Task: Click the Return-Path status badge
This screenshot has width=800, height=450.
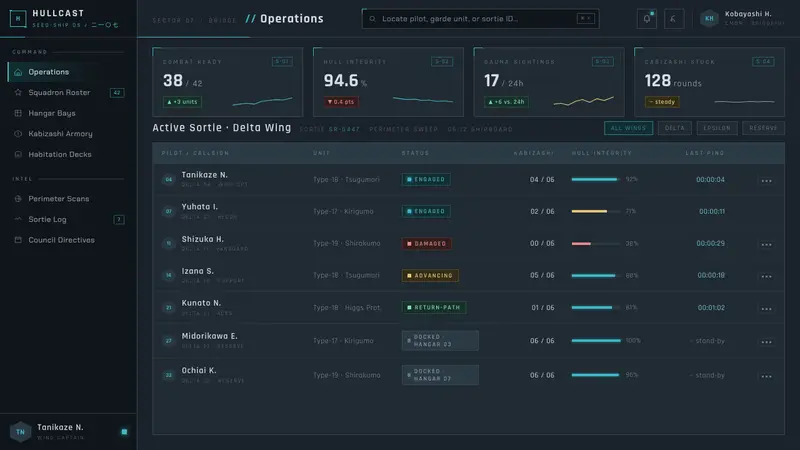Action: pyautogui.click(x=434, y=308)
